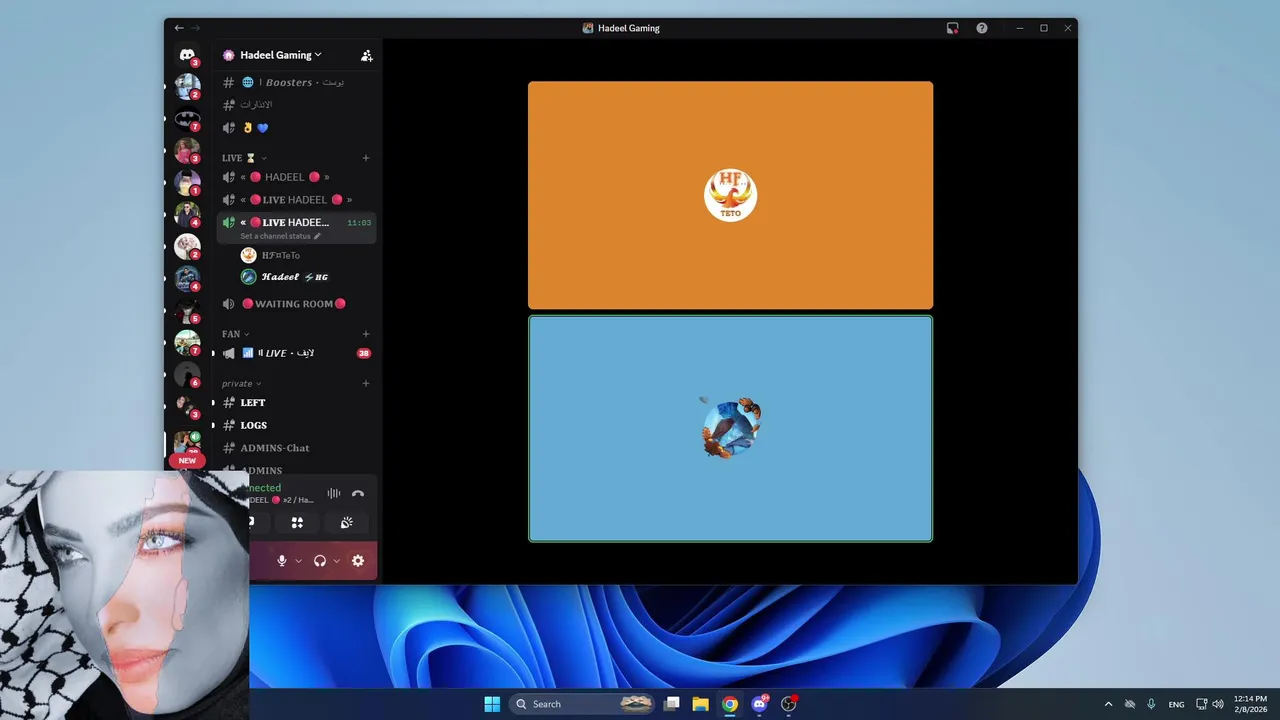Toggle headphones deafen
The width and height of the screenshot is (1280, 720).
(x=320, y=561)
